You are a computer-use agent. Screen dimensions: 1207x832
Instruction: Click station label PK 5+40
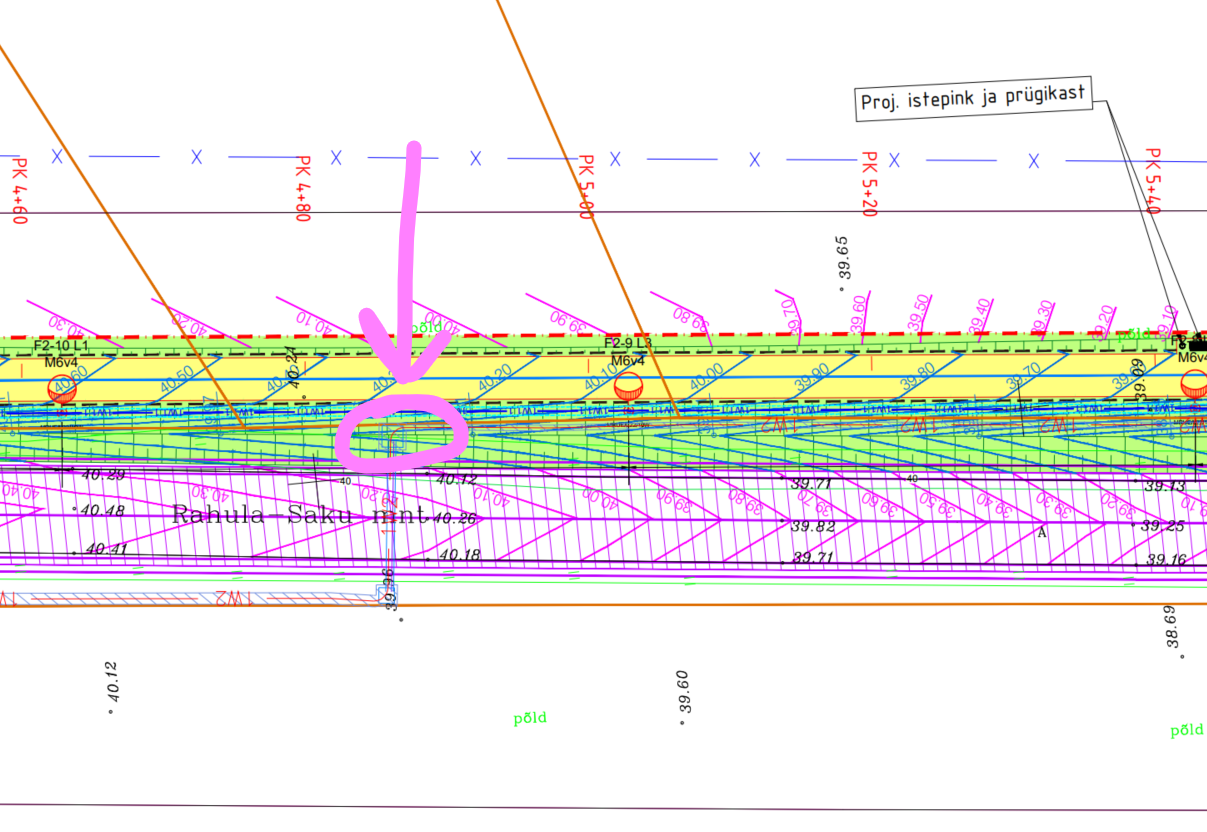[1152, 182]
